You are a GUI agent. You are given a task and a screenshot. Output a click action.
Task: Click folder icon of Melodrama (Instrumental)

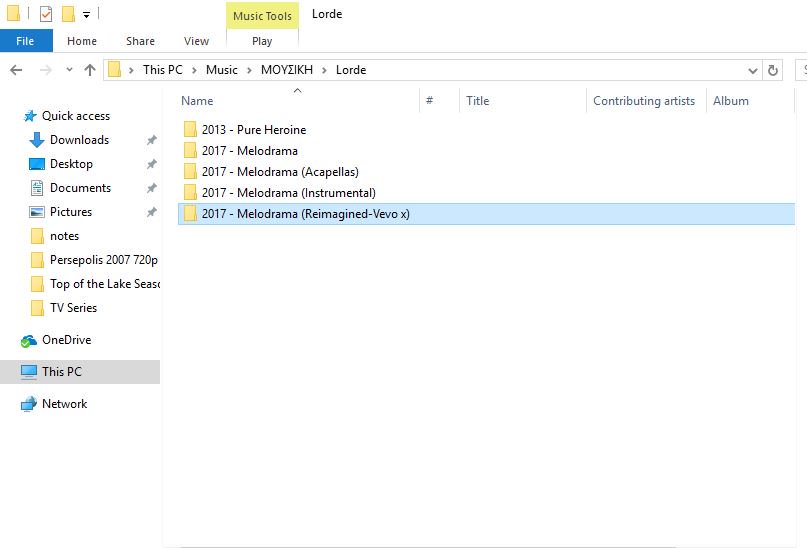(190, 192)
